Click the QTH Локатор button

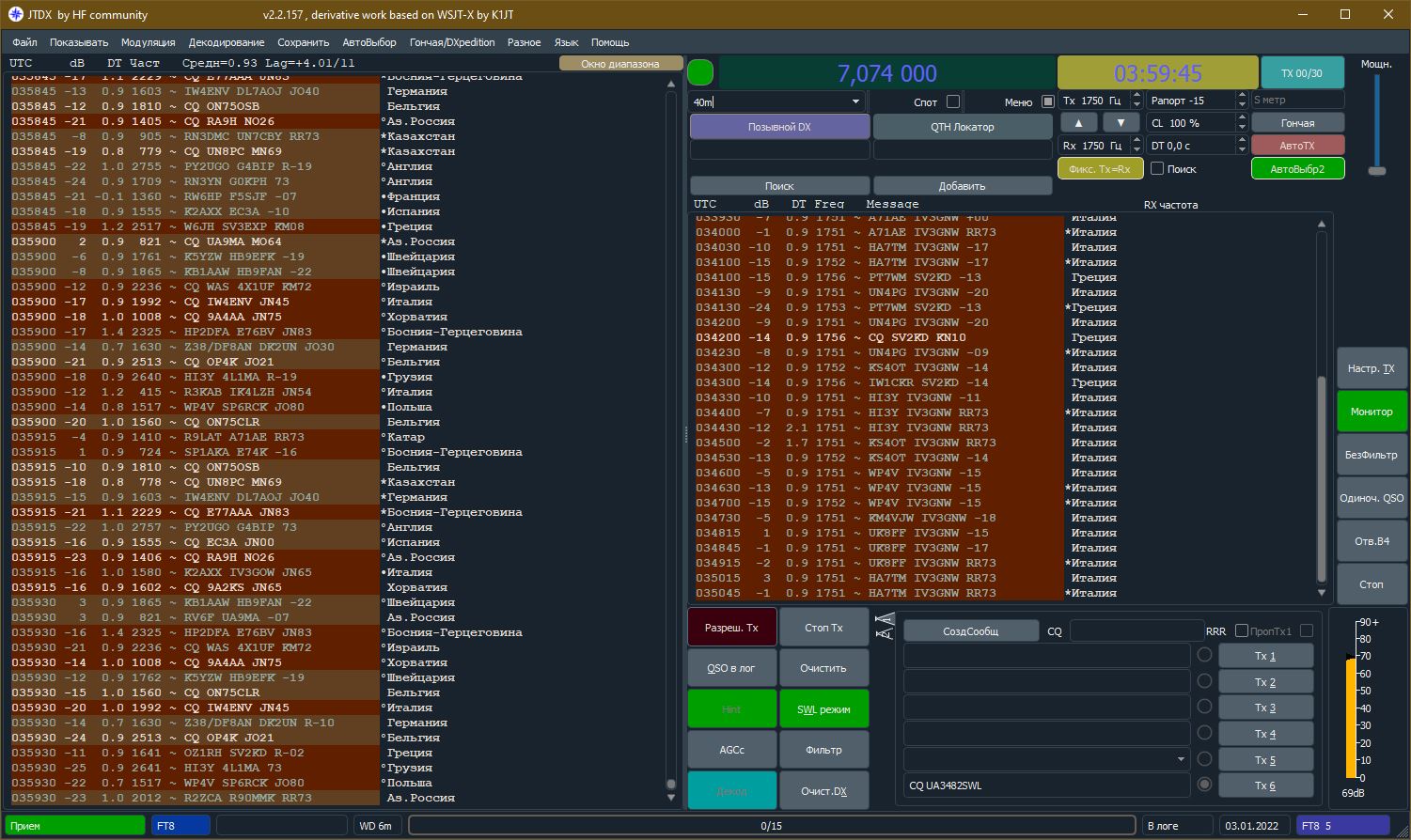[962, 127]
